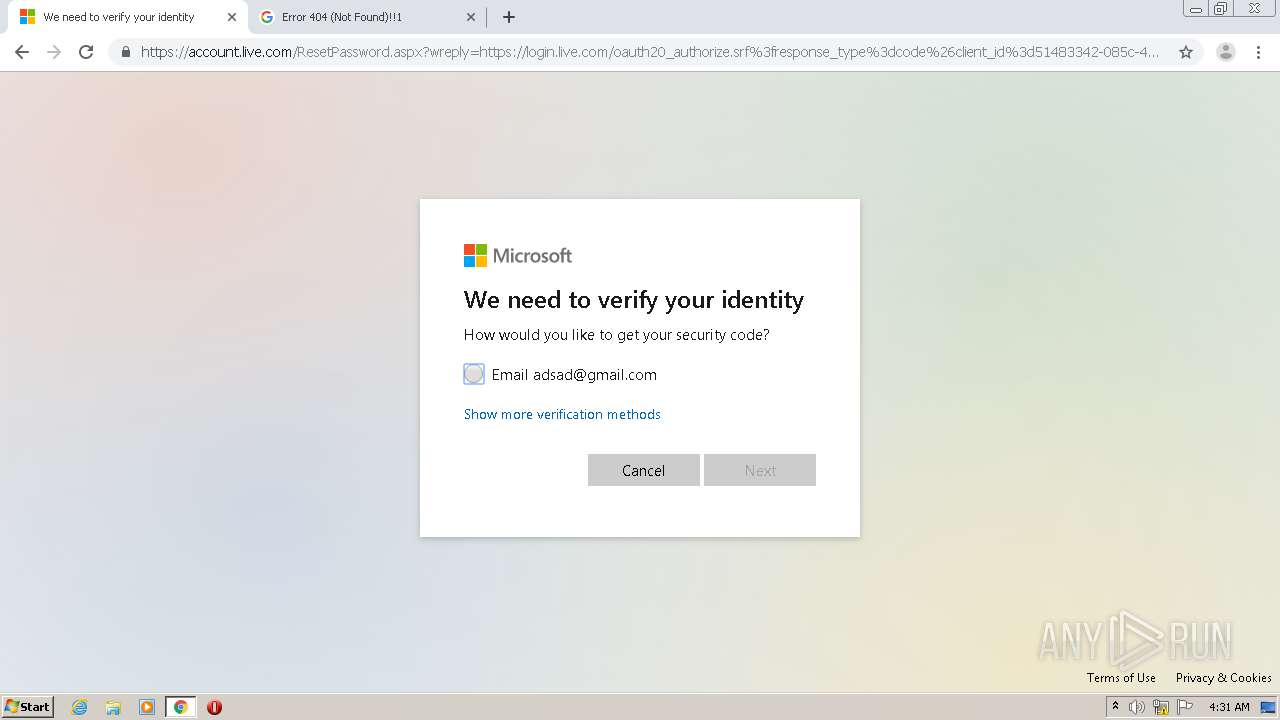The image size is (1280, 720).
Task: Click 'How would you like to get' text
Action: [617, 335]
